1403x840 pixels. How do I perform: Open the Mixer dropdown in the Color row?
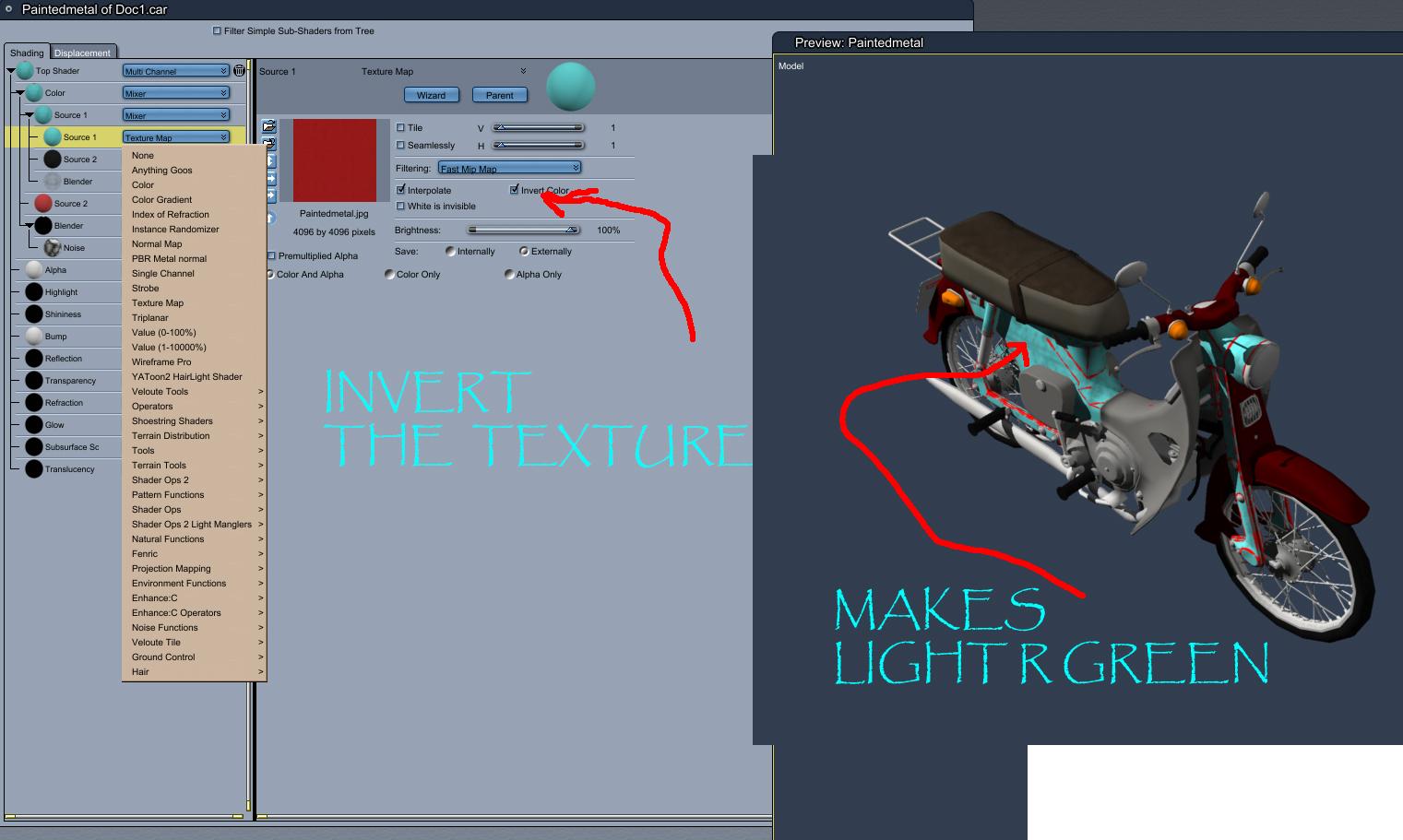pyautogui.click(x=176, y=93)
